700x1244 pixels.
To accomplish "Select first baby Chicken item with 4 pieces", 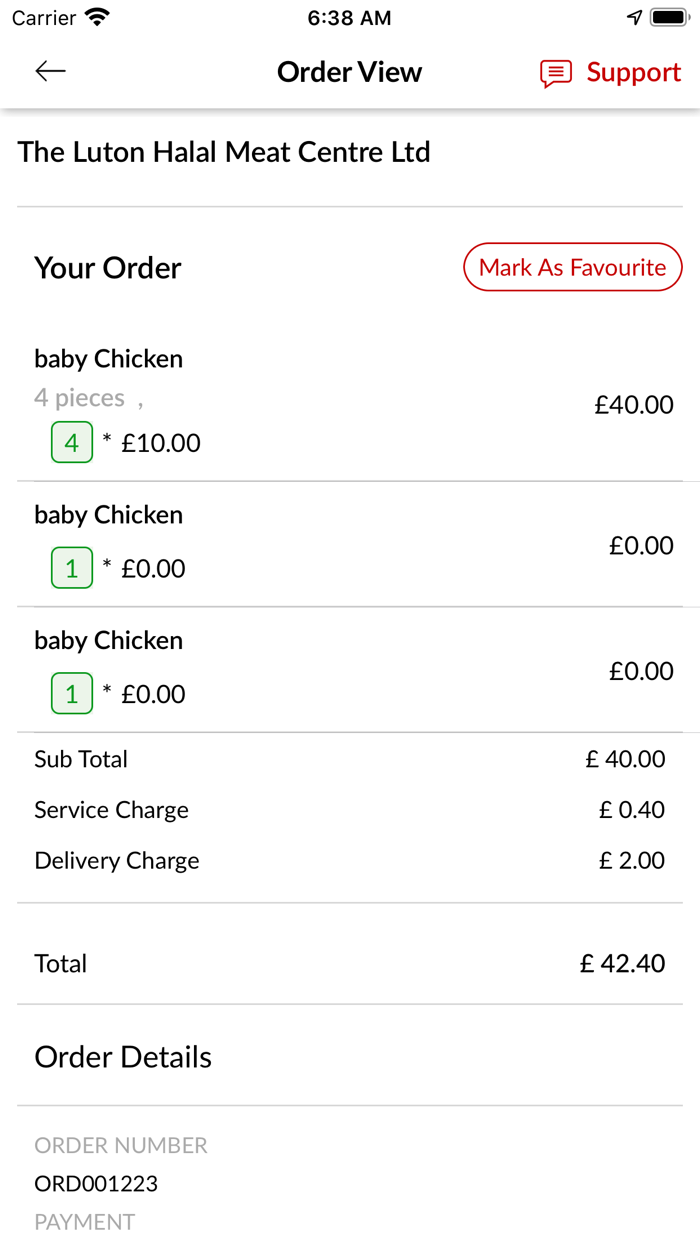I will pyautogui.click(x=108, y=359).
